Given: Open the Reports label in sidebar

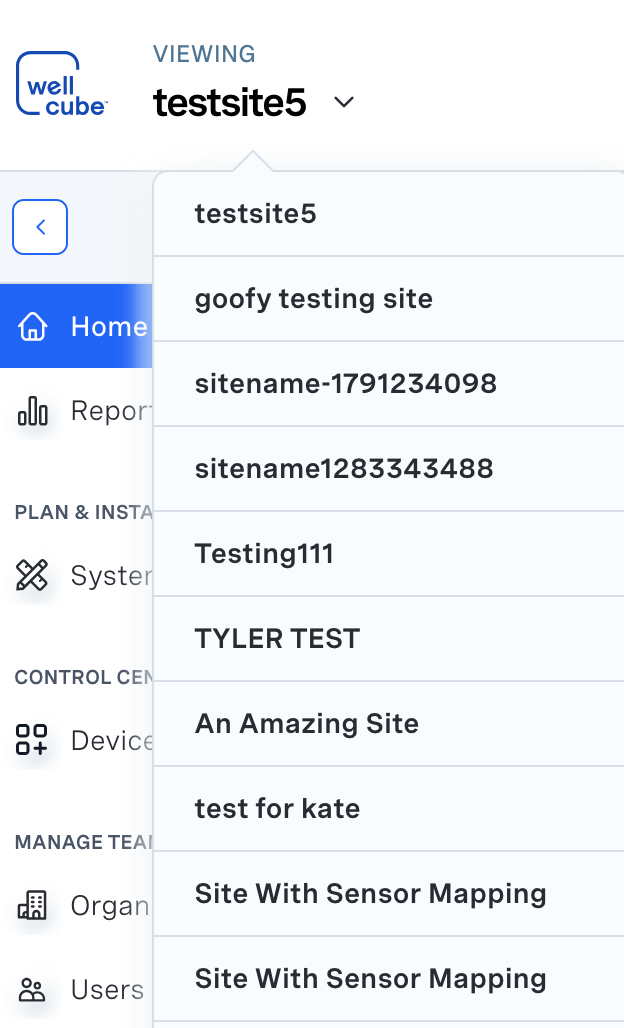Looking at the screenshot, I should click(111, 411).
